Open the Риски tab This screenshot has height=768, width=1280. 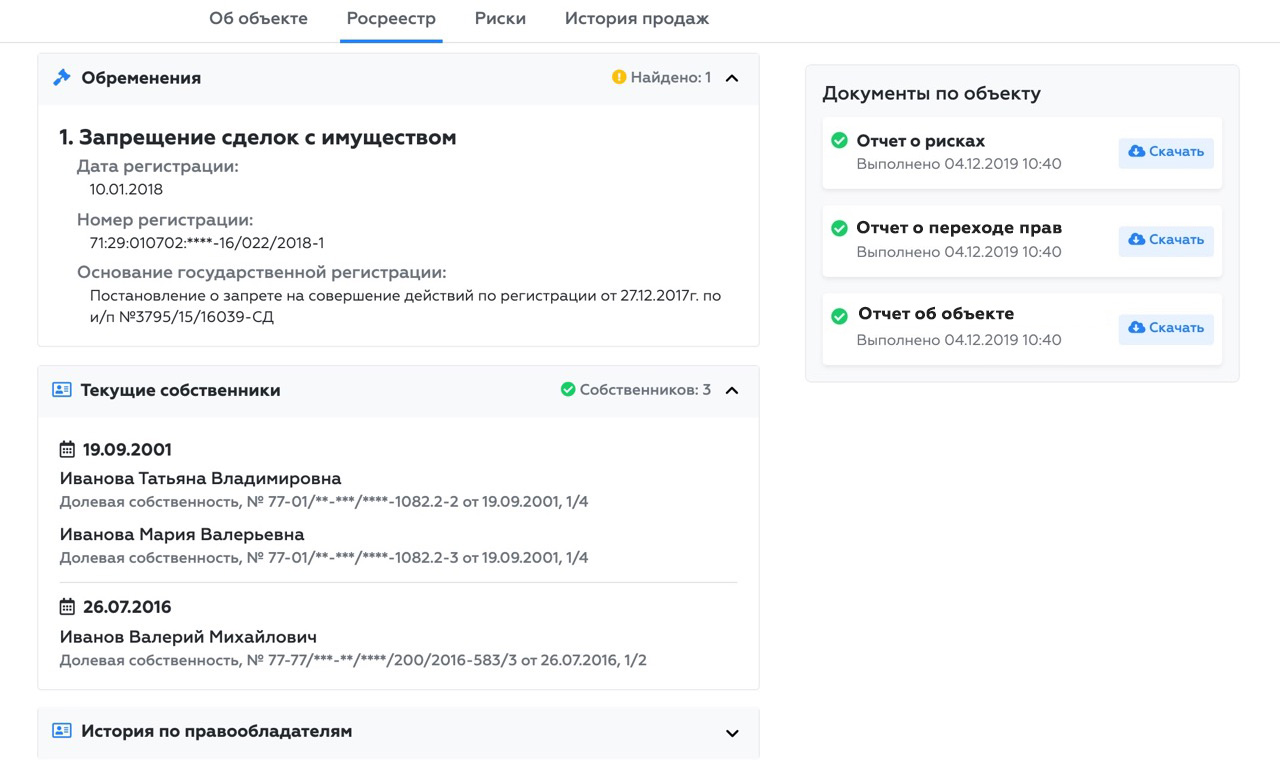point(500,19)
